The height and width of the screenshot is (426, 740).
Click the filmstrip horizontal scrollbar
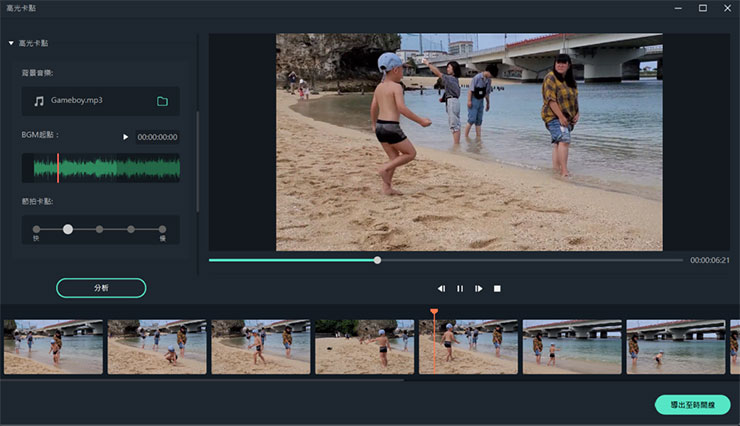point(200,380)
